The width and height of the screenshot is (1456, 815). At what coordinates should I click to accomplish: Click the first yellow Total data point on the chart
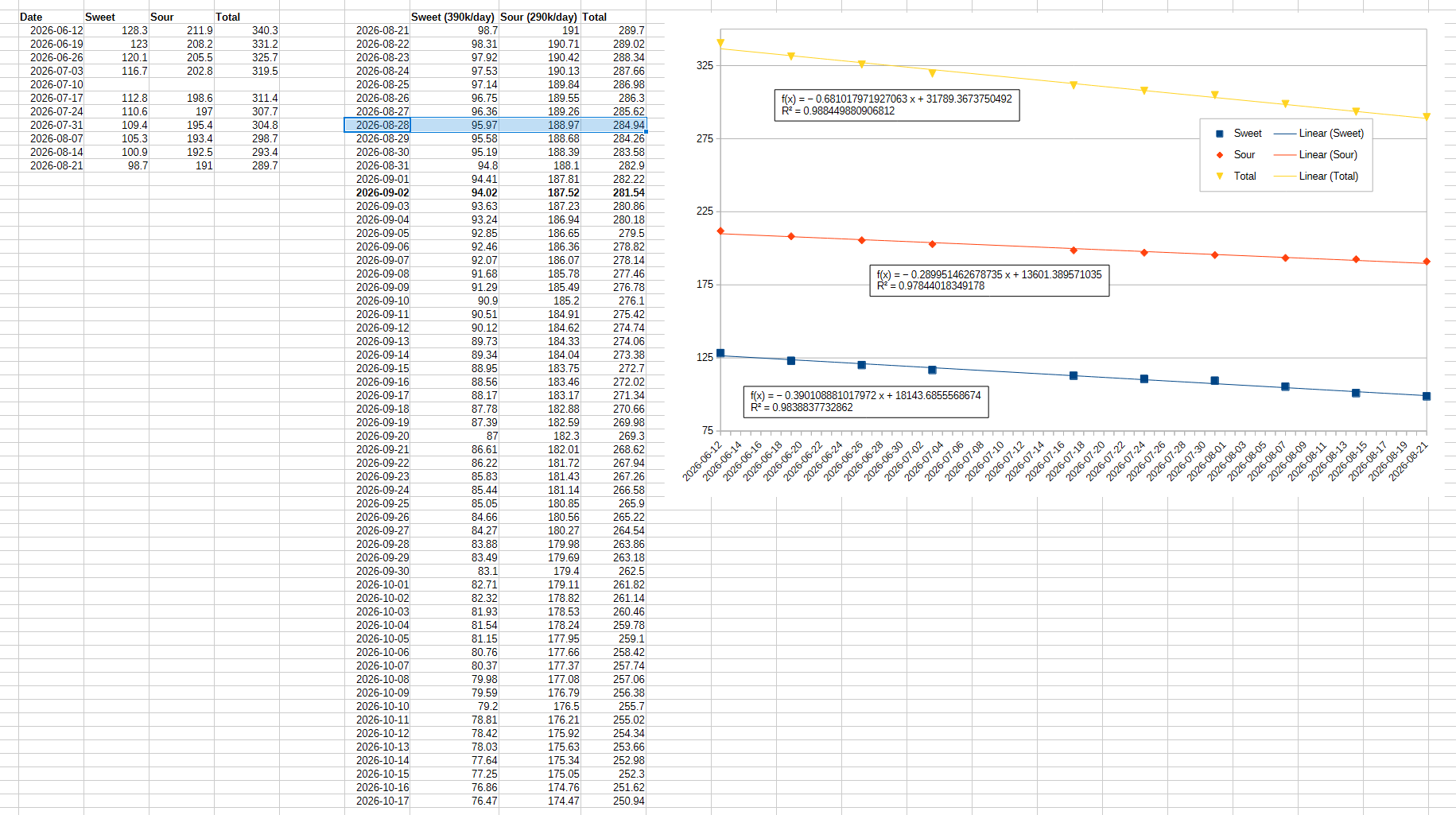point(720,43)
